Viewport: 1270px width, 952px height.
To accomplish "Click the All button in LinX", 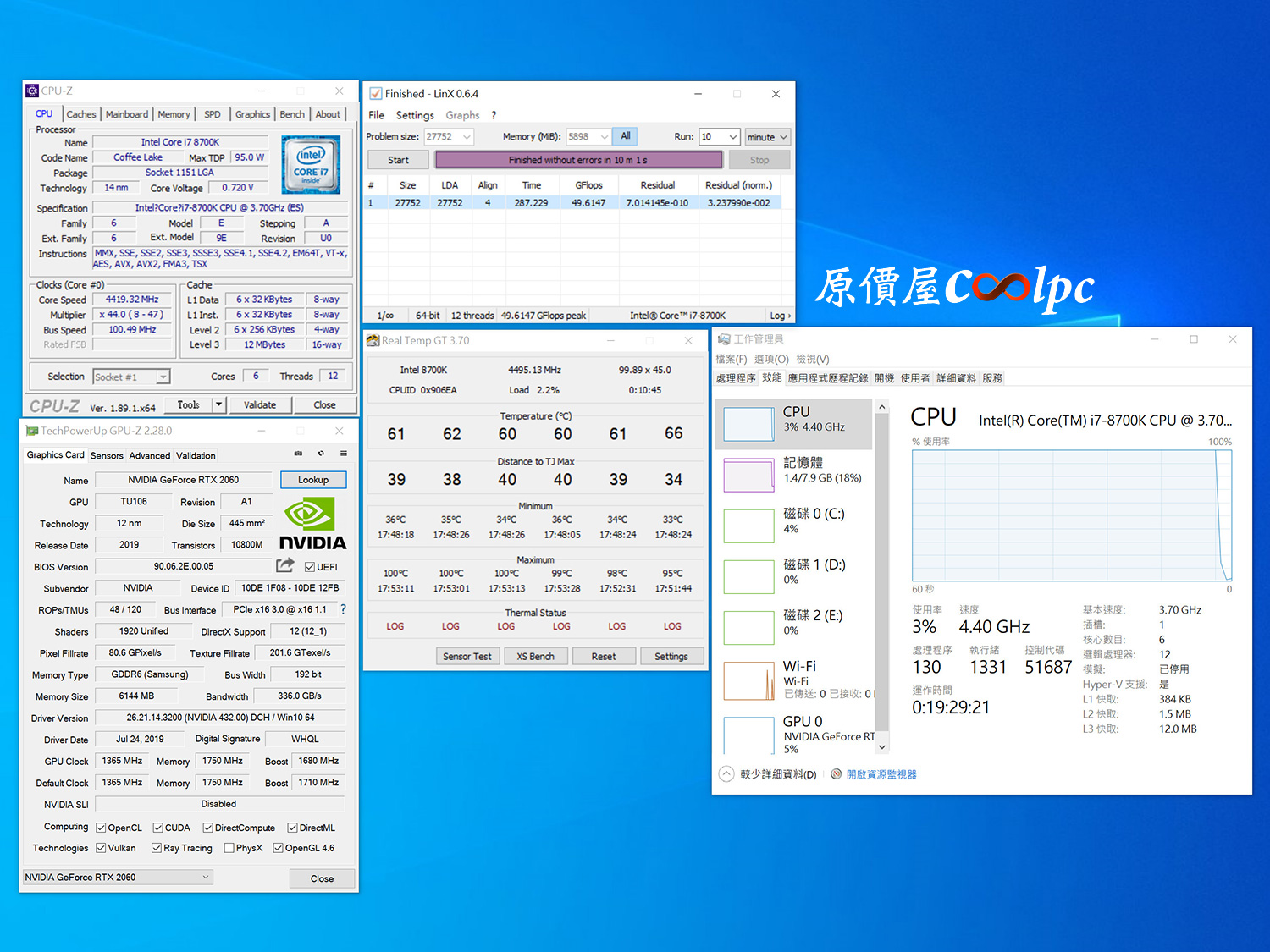I will [626, 136].
